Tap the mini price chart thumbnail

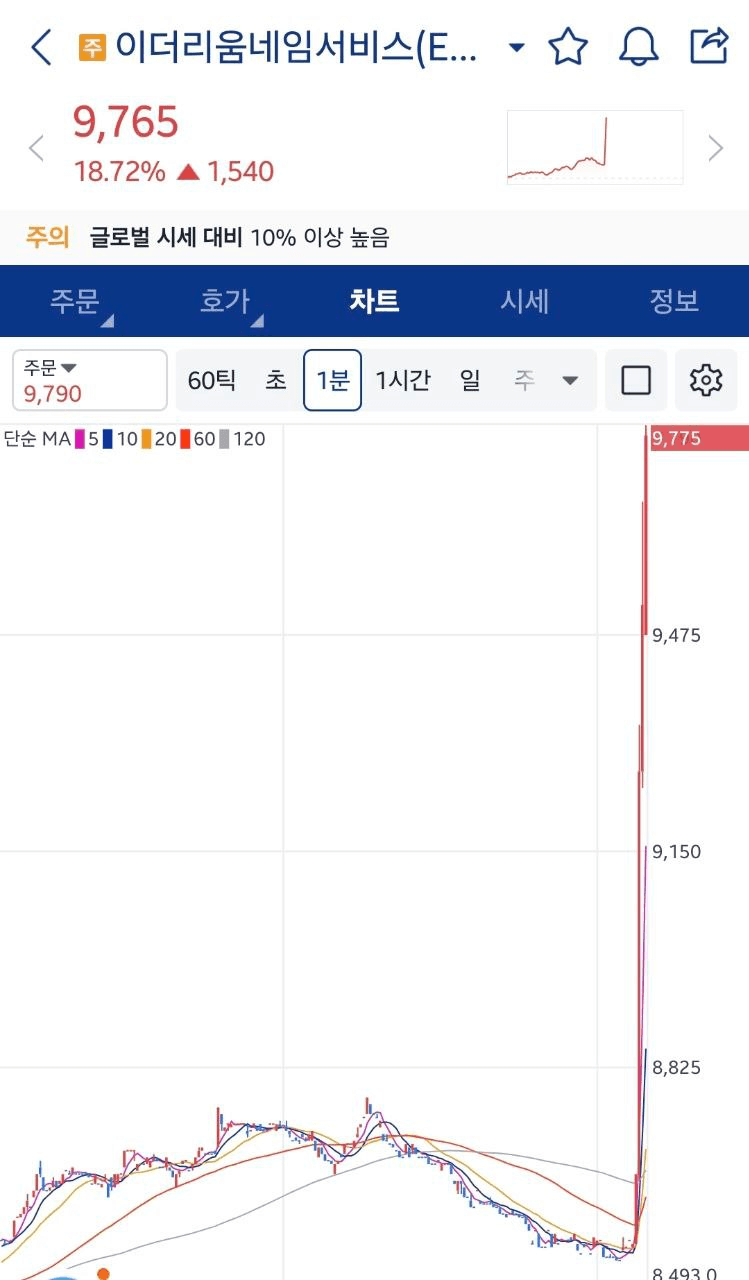pos(594,148)
